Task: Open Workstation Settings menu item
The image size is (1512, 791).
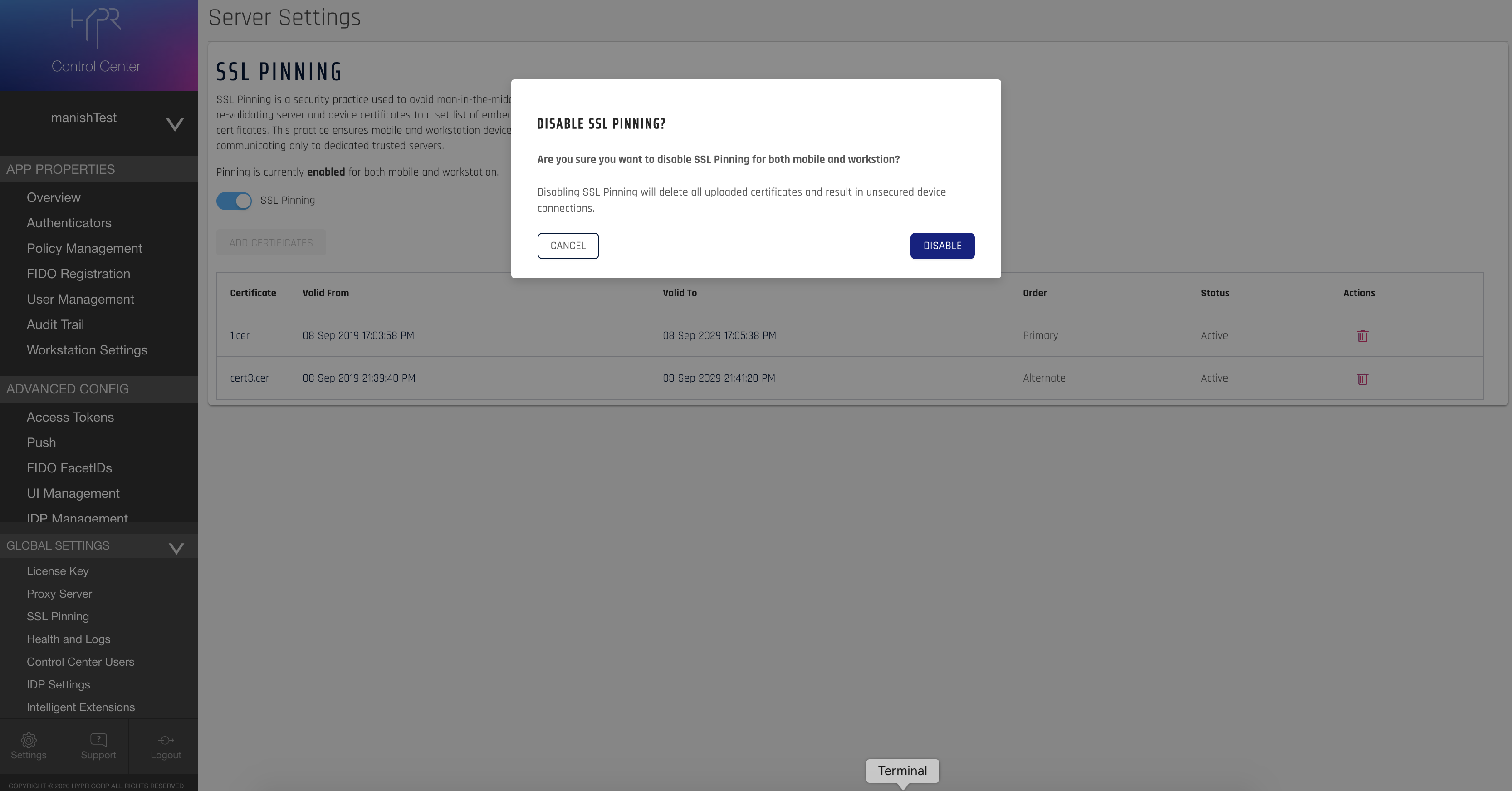Action: tap(87, 350)
